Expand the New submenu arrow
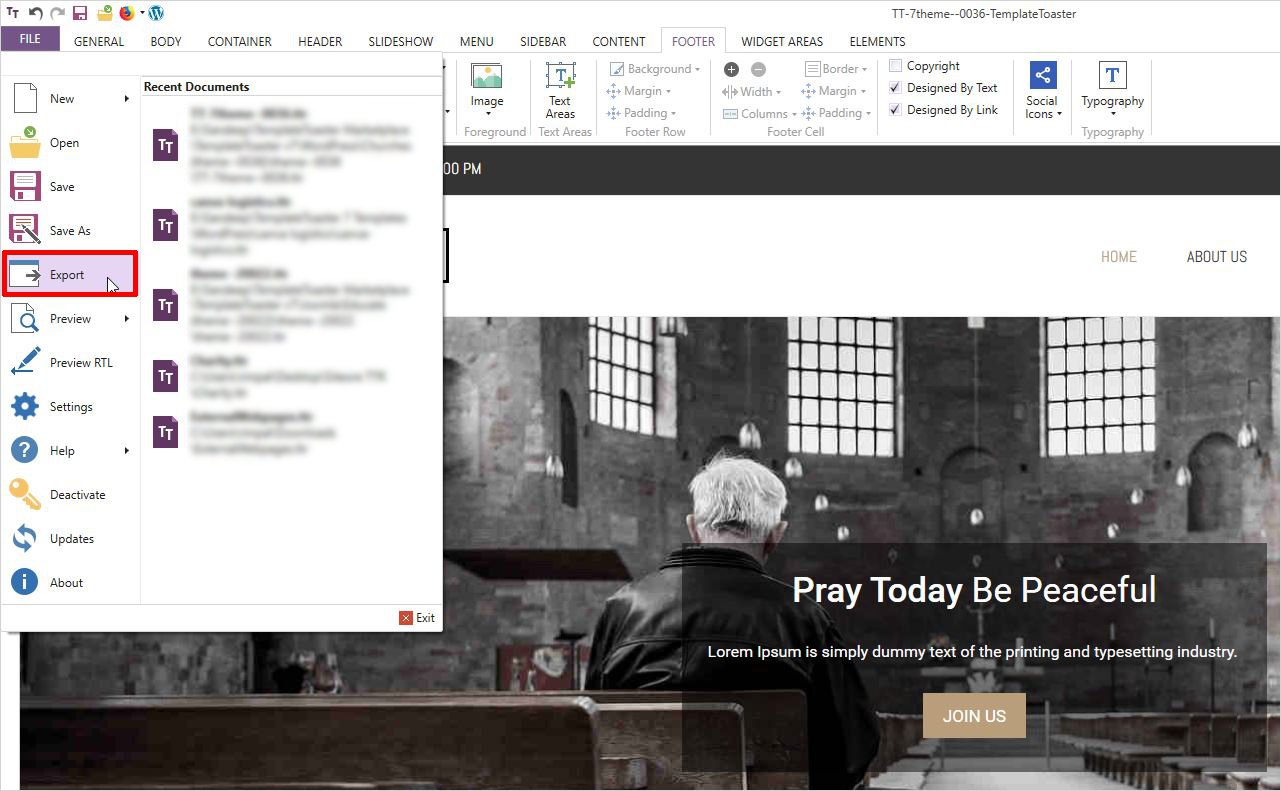The image size is (1281, 791). [127, 99]
